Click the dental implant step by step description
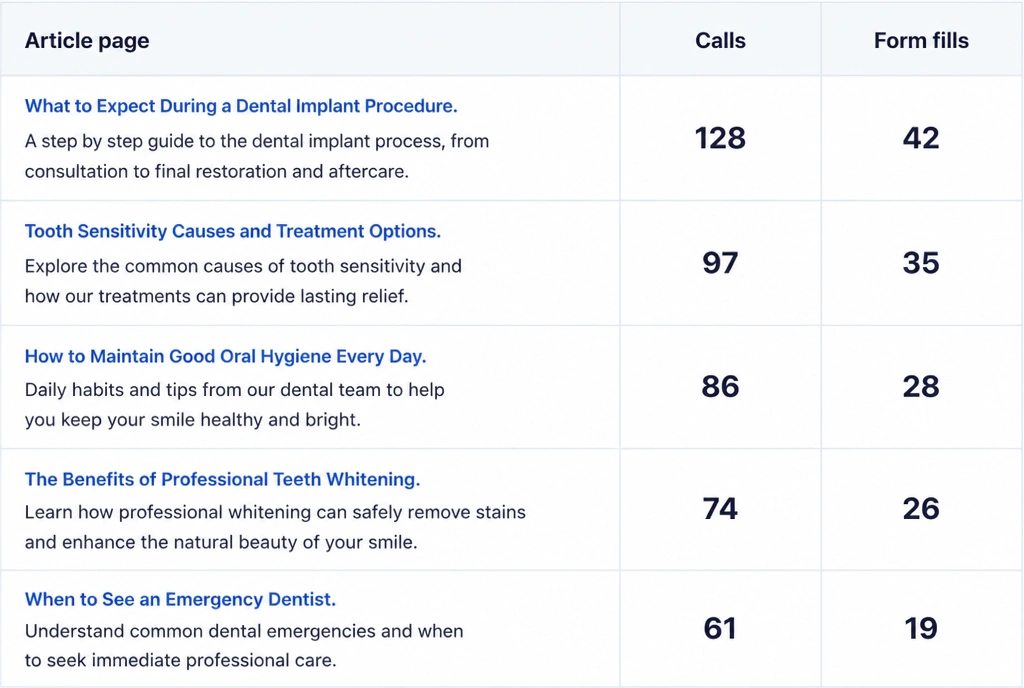Viewport: 1024px width, 688px height. click(x=257, y=156)
